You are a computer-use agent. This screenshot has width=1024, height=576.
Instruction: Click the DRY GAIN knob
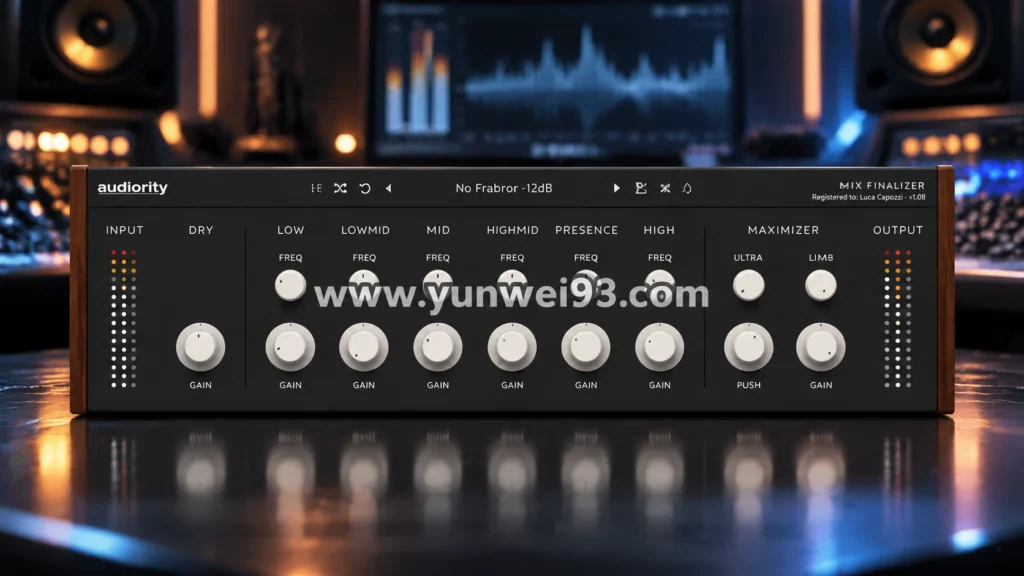click(x=200, y=347)
